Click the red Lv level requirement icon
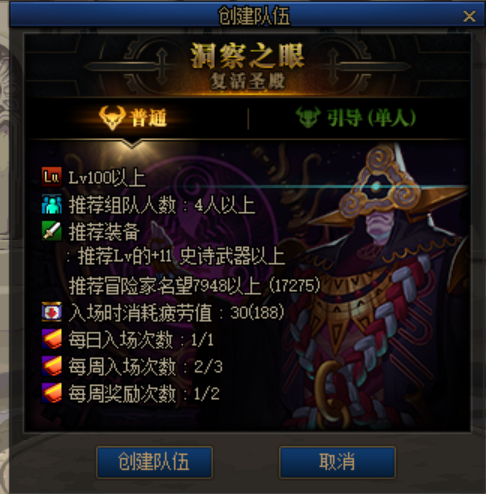 pyautogui.click(x=52, y=177)
